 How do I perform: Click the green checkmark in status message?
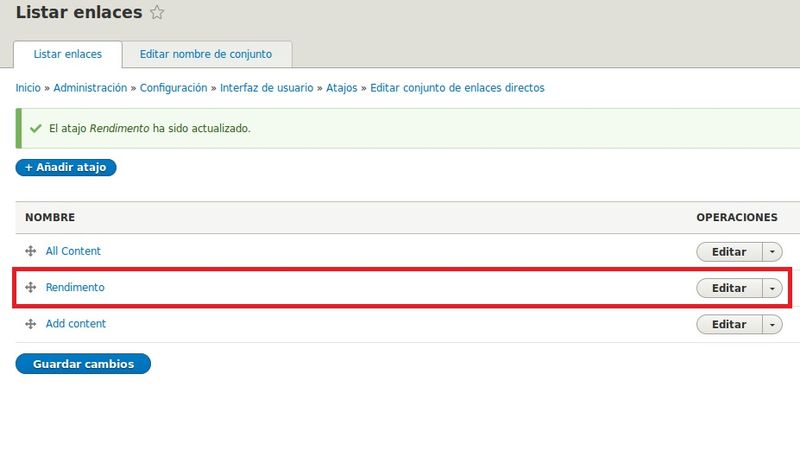36,129
